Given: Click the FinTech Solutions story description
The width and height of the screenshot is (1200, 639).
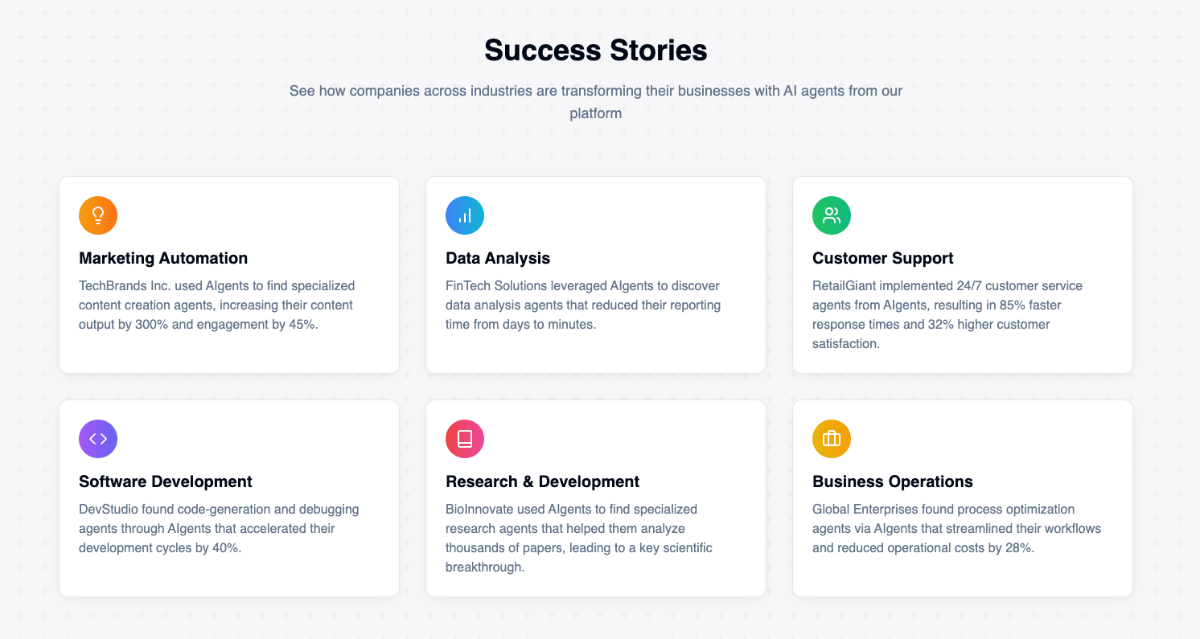Looking at the screenshot, I should click(584, 305).
